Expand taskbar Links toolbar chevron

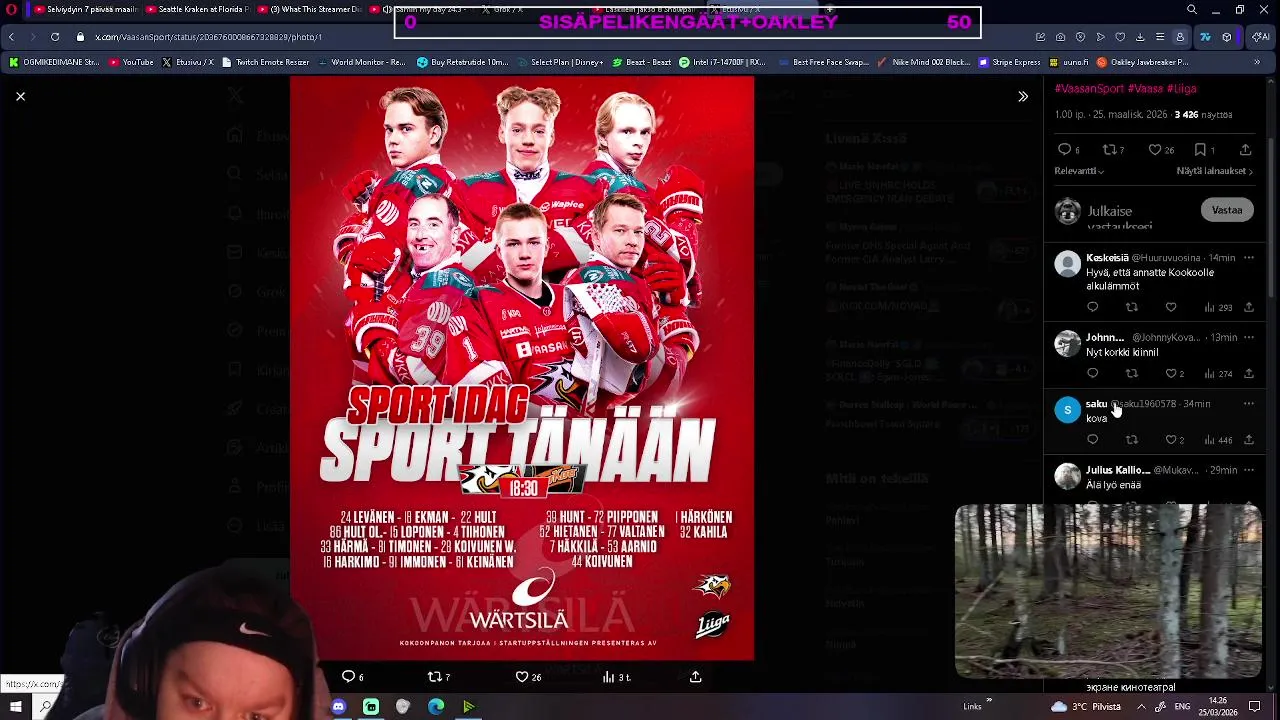point(989,701)
